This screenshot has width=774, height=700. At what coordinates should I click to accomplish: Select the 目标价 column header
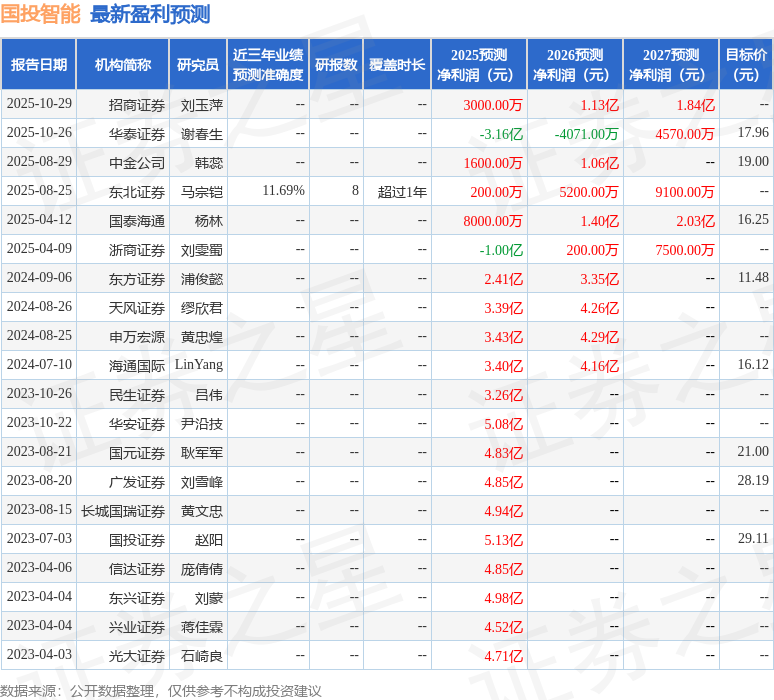pyautogui.click(x=746, y=65)
